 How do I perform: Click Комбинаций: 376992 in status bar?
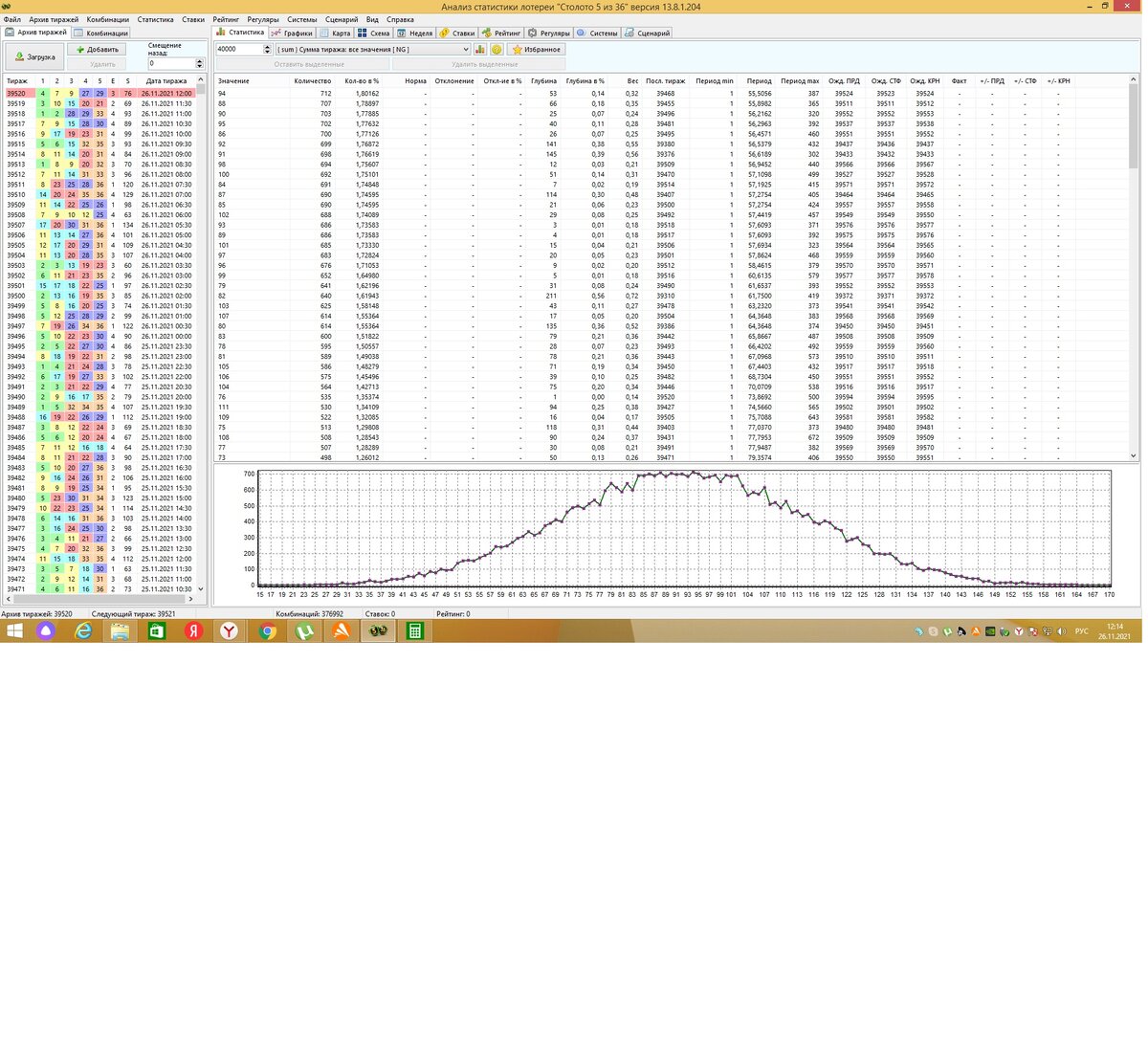309,614
